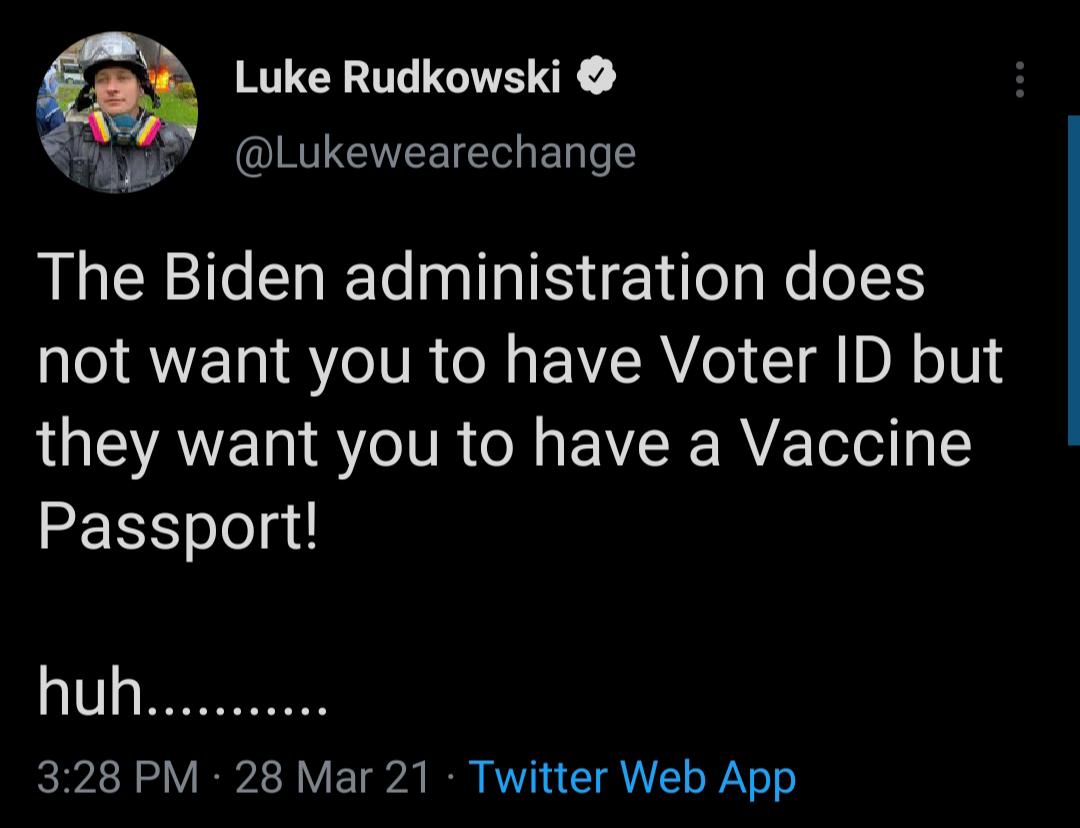Open the @Lukewearechange handle link
1080x828 pixels.
point(435,153)
